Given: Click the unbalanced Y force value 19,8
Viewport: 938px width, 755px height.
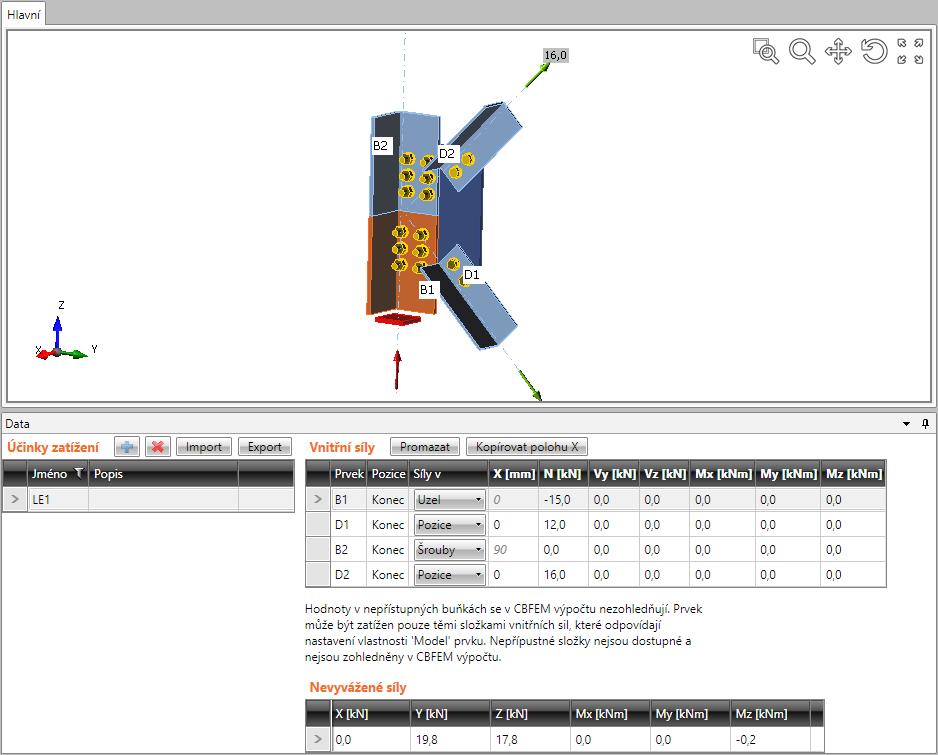Looking at the screenshot, I should (449, 739).
